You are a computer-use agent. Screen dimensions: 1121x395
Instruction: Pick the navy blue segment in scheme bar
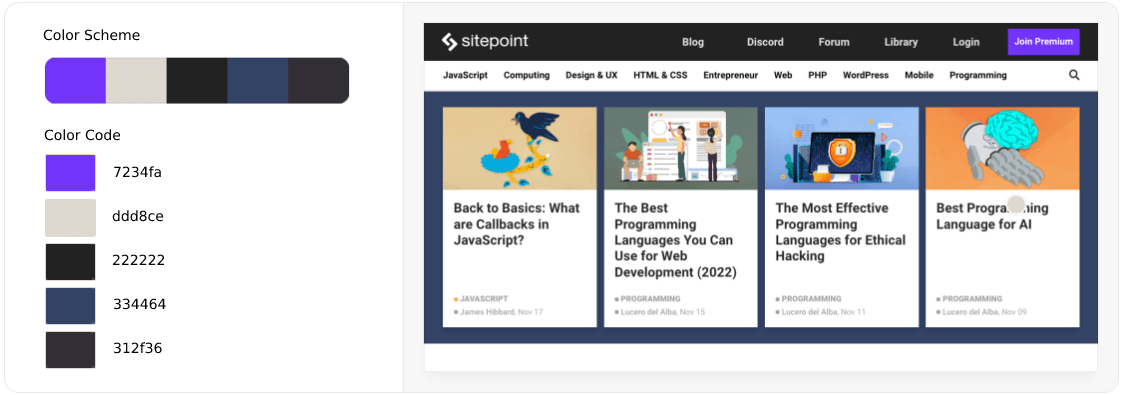pos(258,81)
